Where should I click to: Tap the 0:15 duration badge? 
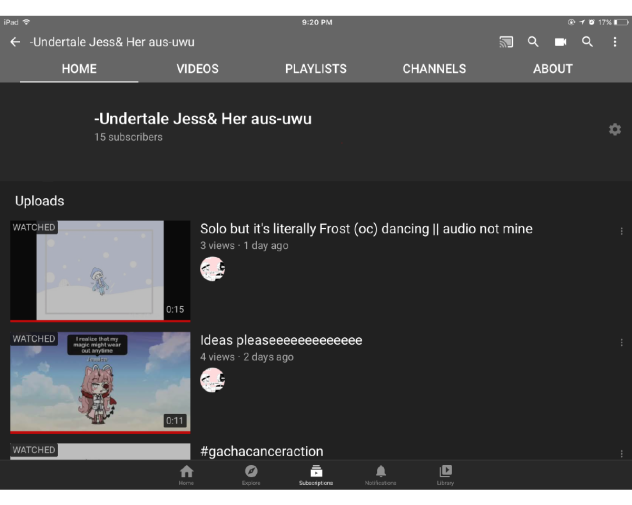point(175,310)
